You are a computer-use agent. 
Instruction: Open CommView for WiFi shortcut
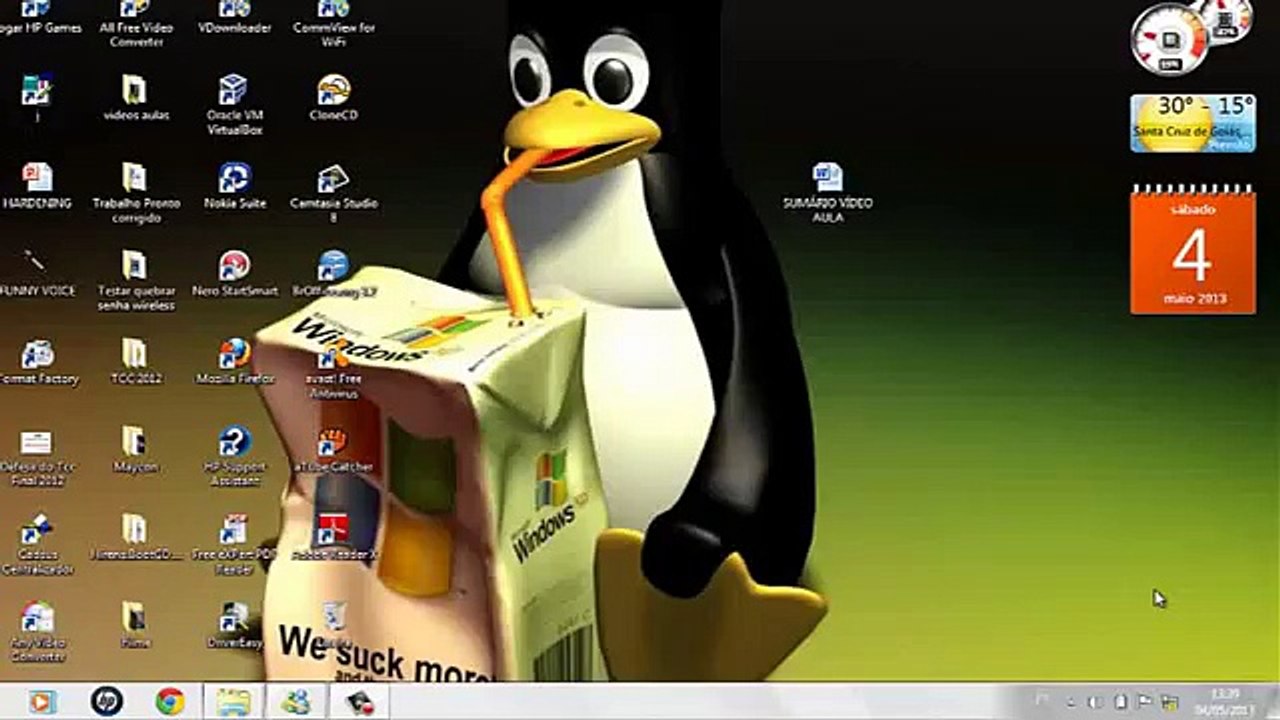click(333, 22)
